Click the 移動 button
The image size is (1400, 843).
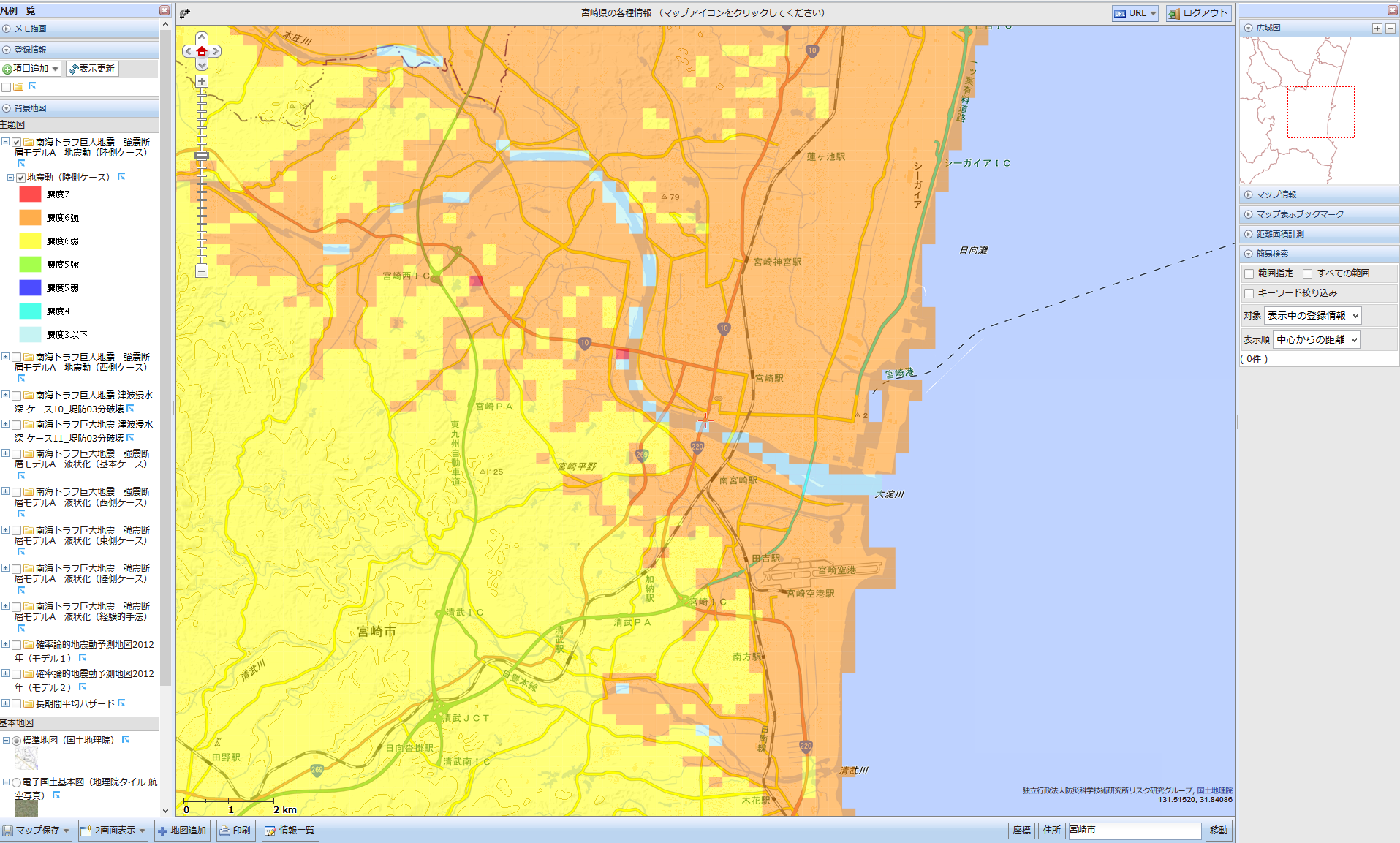click(1218, 831)
